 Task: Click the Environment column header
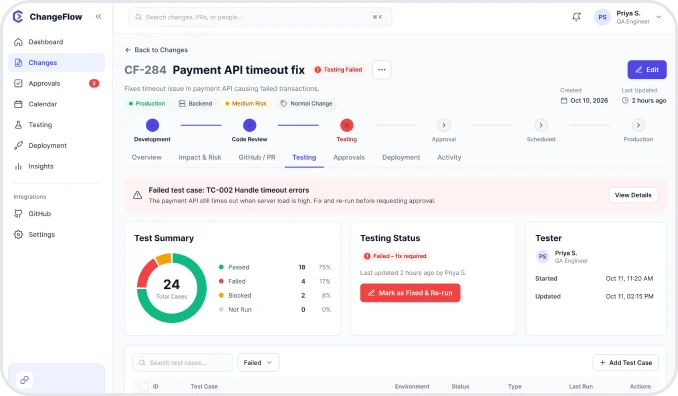click(412, 386)
